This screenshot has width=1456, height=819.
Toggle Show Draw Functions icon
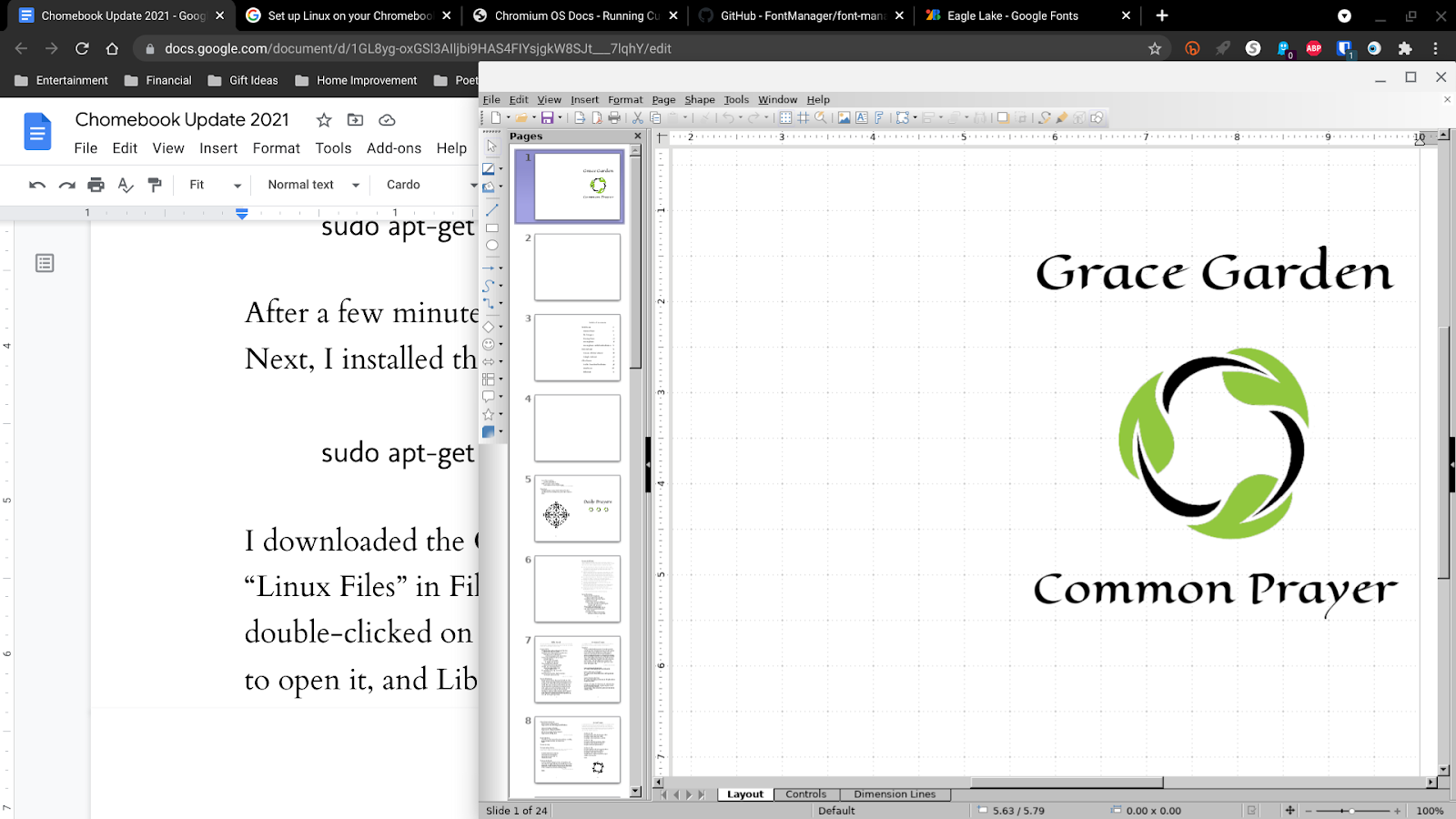pos(1097,117)
